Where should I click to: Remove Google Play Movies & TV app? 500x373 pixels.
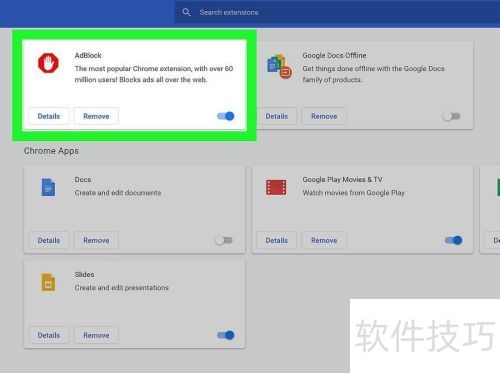coord(324,240)
